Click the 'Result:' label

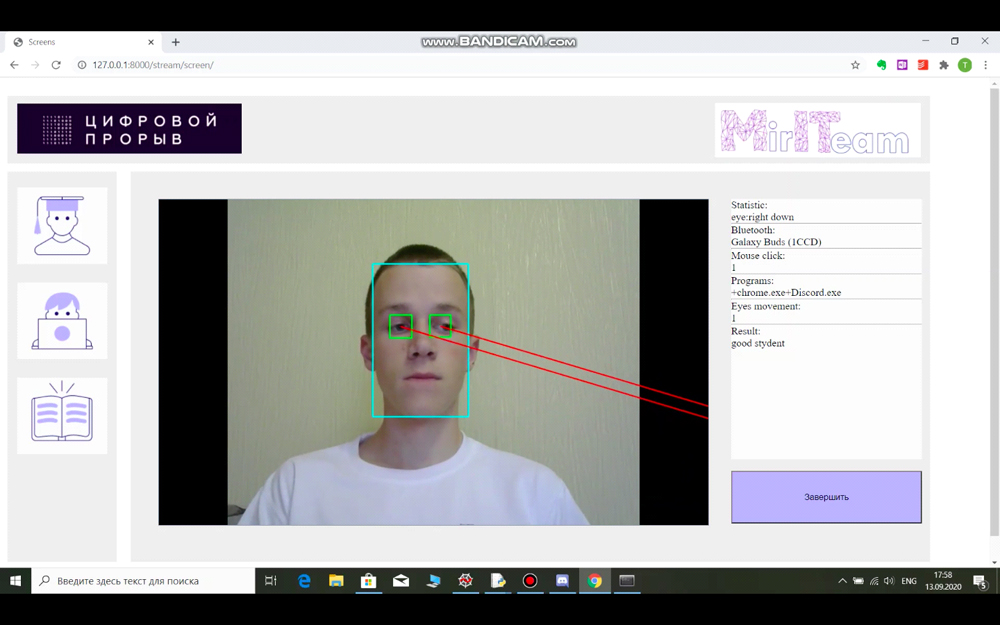746,331
